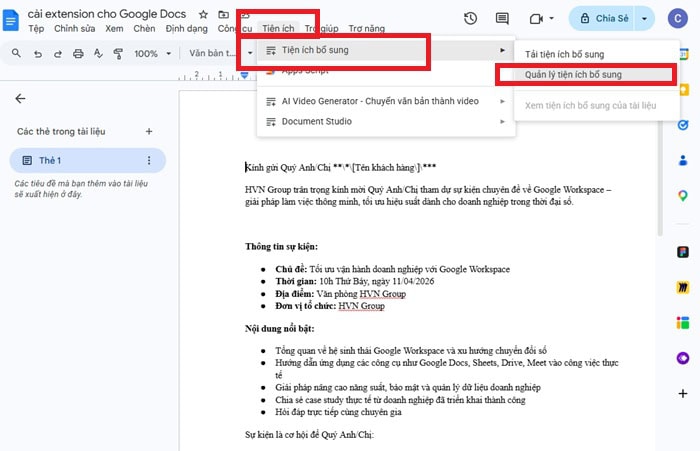This screenshot has width=700, height=451.
Task: Click the star icon beside document title
Action: (204, 15)
